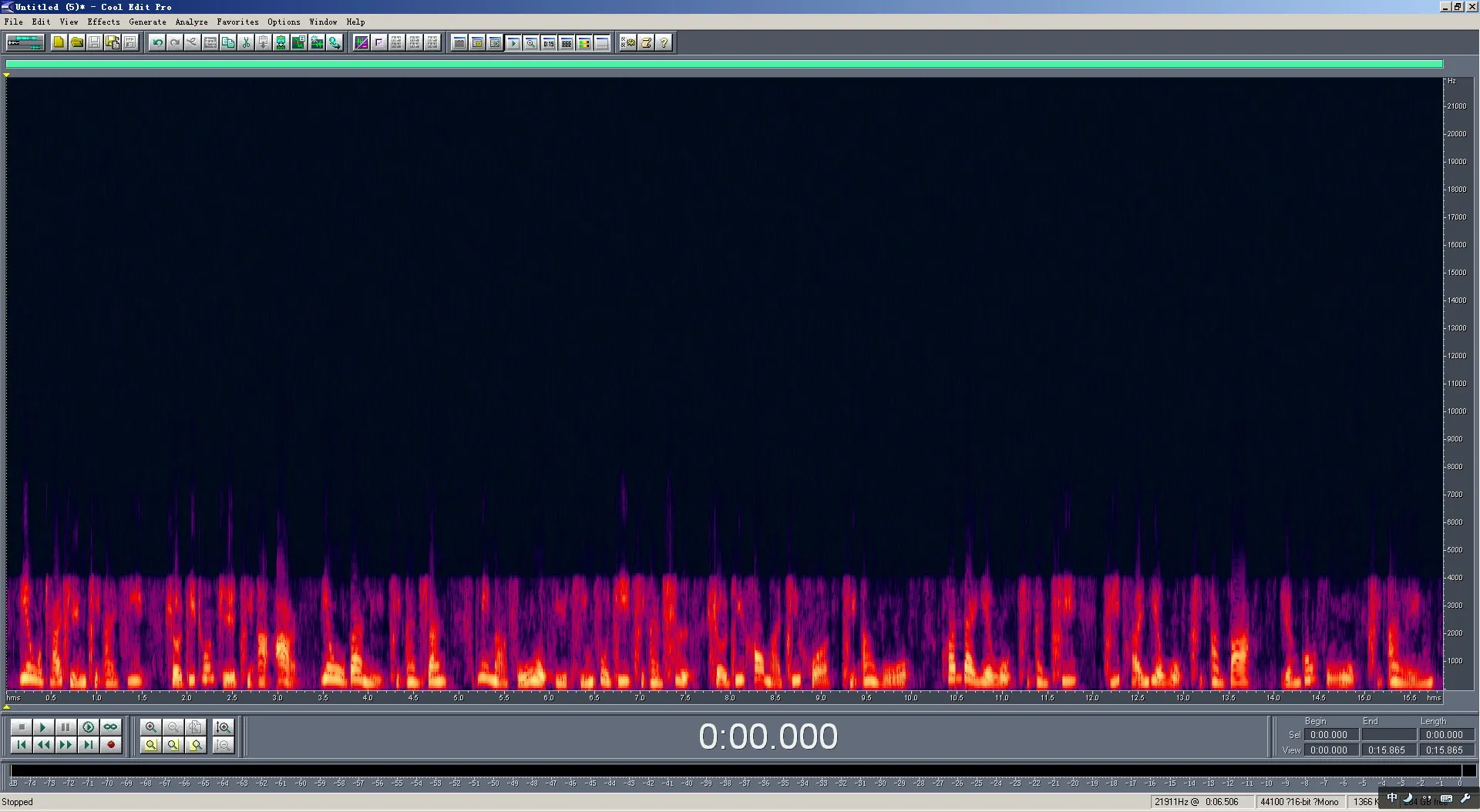
Task: Click the Paste clipboard icon
Action: point(264,42)
